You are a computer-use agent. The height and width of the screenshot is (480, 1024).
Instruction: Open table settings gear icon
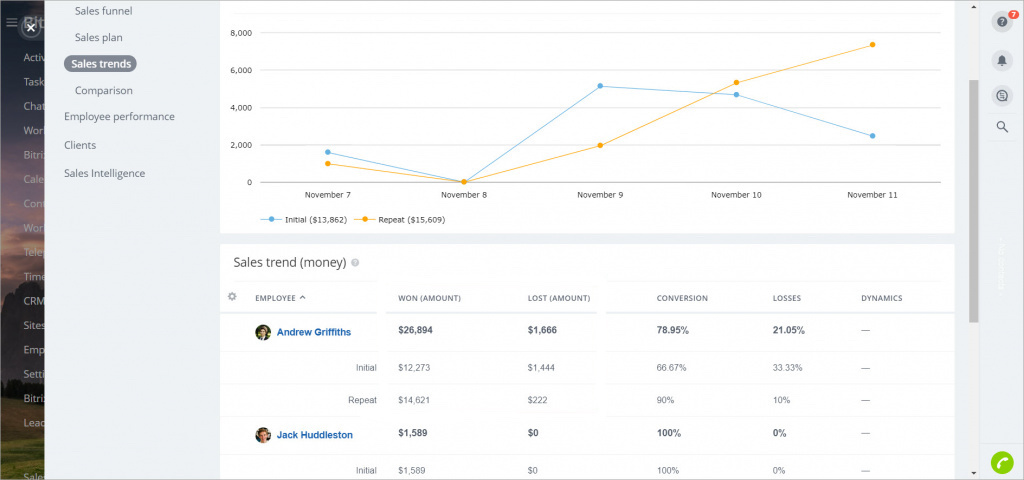coord(232,297)
